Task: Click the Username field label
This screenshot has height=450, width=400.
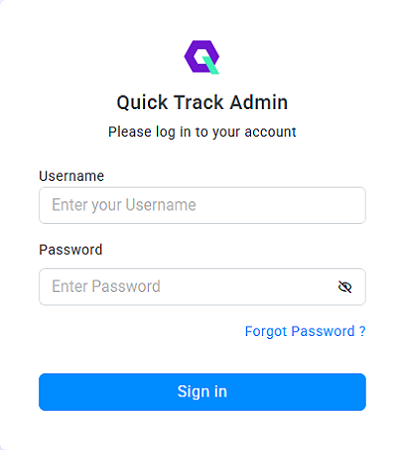Action: coord(71,176)
